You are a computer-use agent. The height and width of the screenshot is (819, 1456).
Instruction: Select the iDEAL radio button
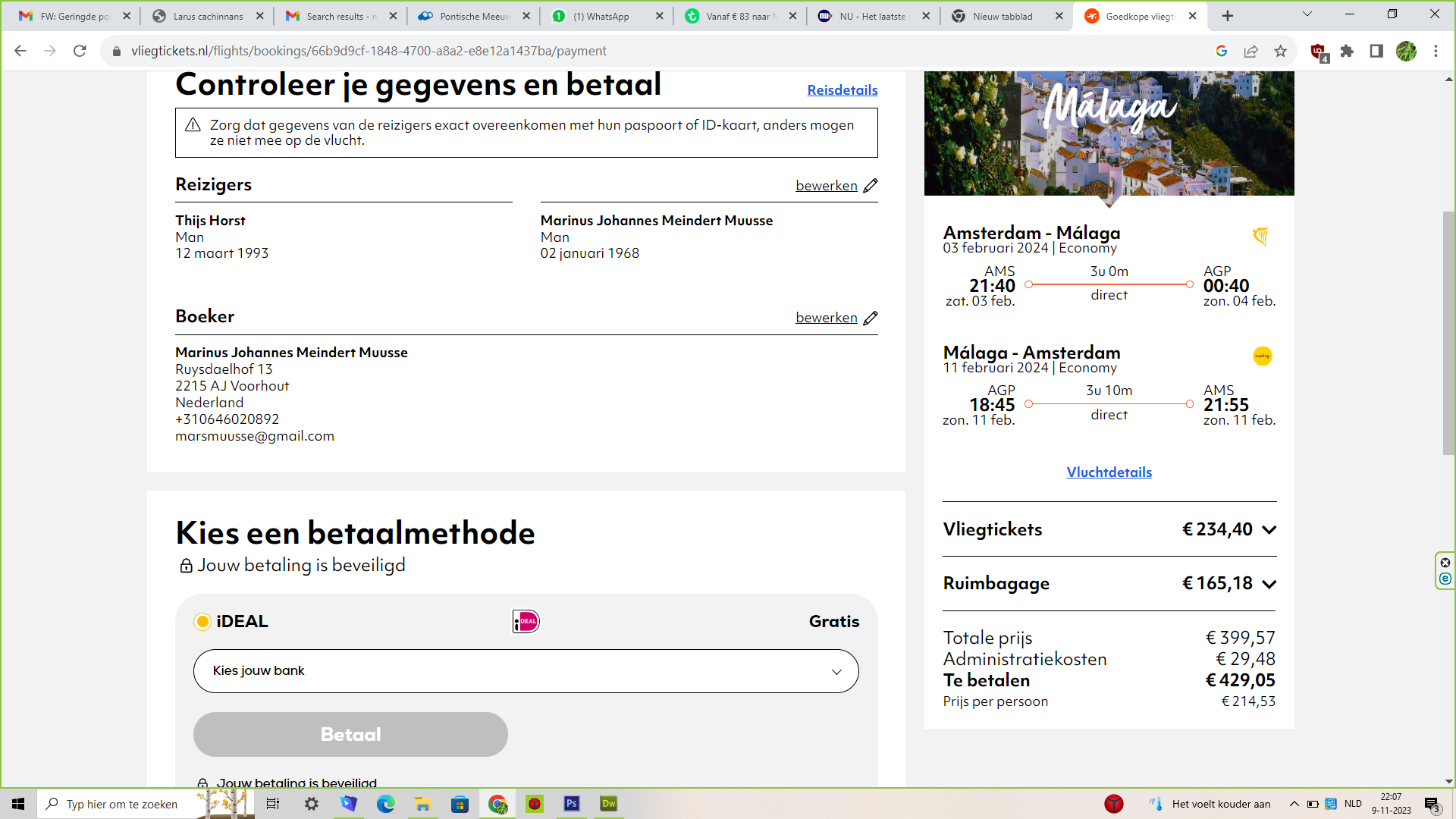[x=202, y=622]
